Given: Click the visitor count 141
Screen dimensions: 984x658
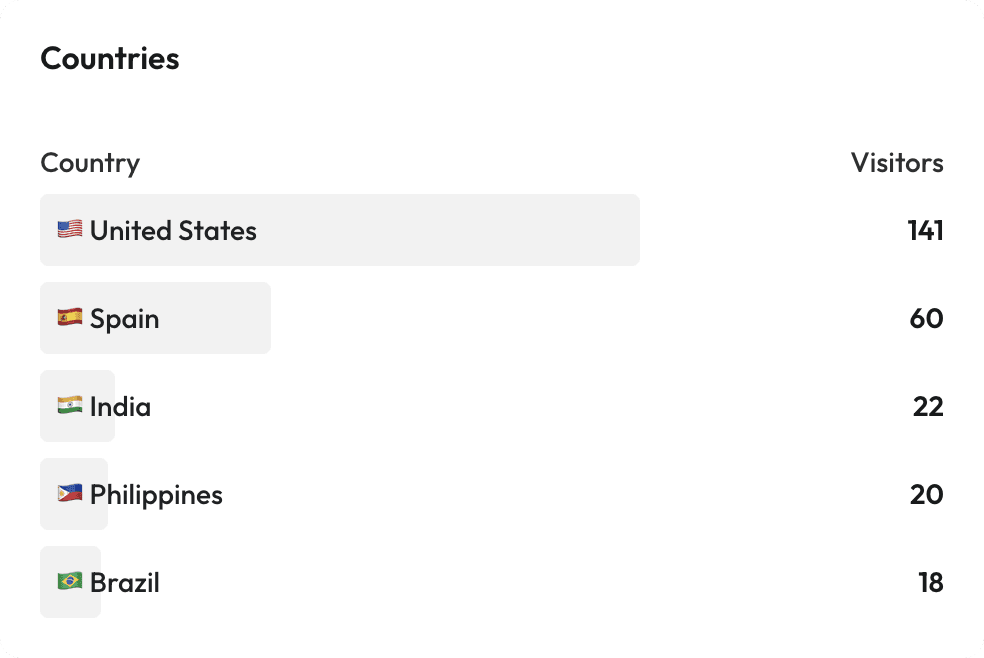Looking at the screenshot, I should click(926, 229).
